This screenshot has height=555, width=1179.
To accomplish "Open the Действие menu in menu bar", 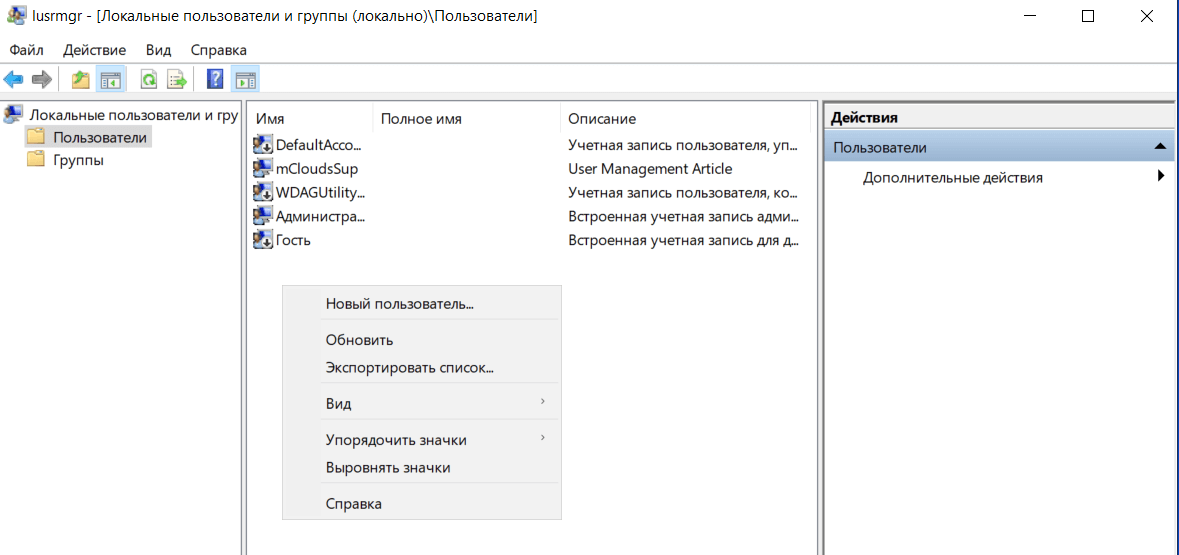I will [94, 50].
